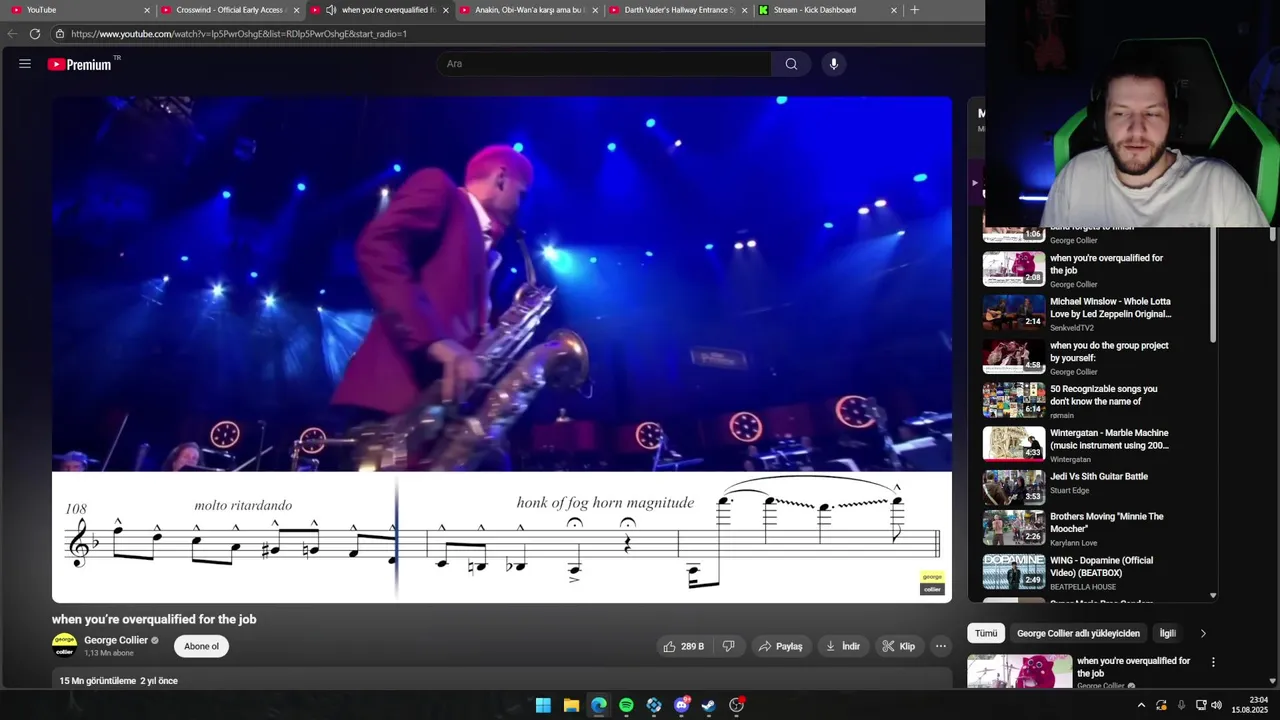Open File Explorer from taskbar
This screenshot has width=1280, height=720.
pyautogui.click(x=571, y=705)
